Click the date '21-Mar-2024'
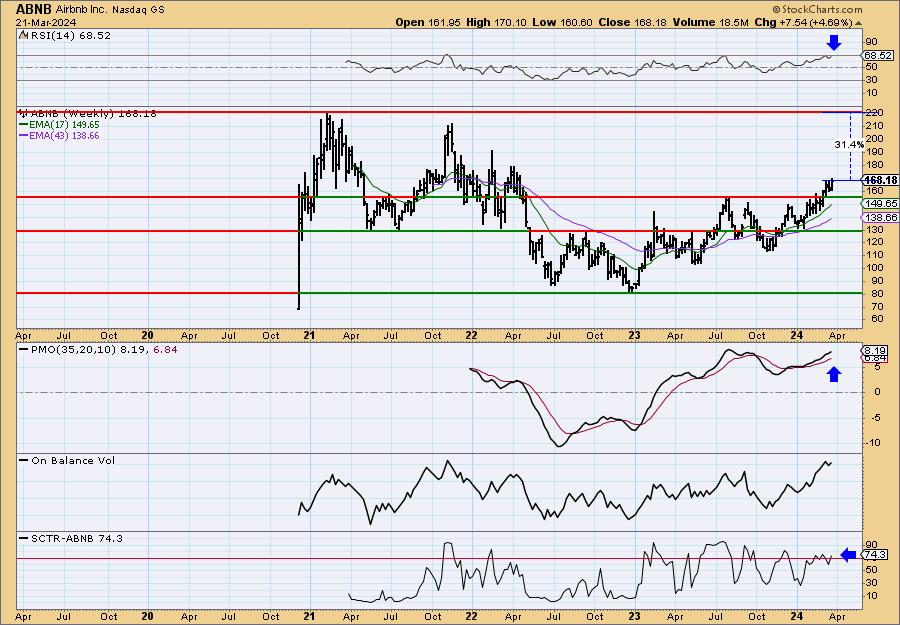Image resolution: width=900 pixels, height=625 pixels. (x=45, y=22)
